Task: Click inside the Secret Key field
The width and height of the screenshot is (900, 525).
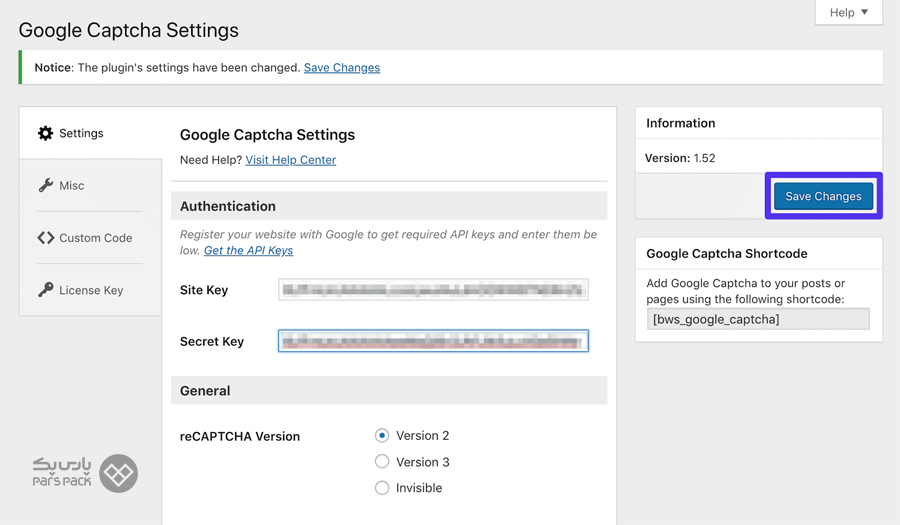Action: pos(433,341)
